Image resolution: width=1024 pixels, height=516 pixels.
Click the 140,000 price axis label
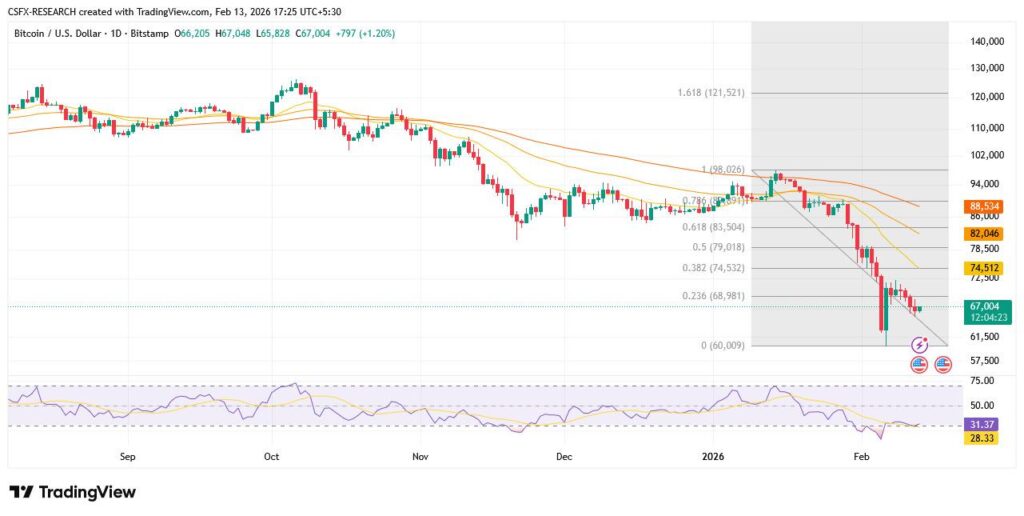[x=985, y=42]
